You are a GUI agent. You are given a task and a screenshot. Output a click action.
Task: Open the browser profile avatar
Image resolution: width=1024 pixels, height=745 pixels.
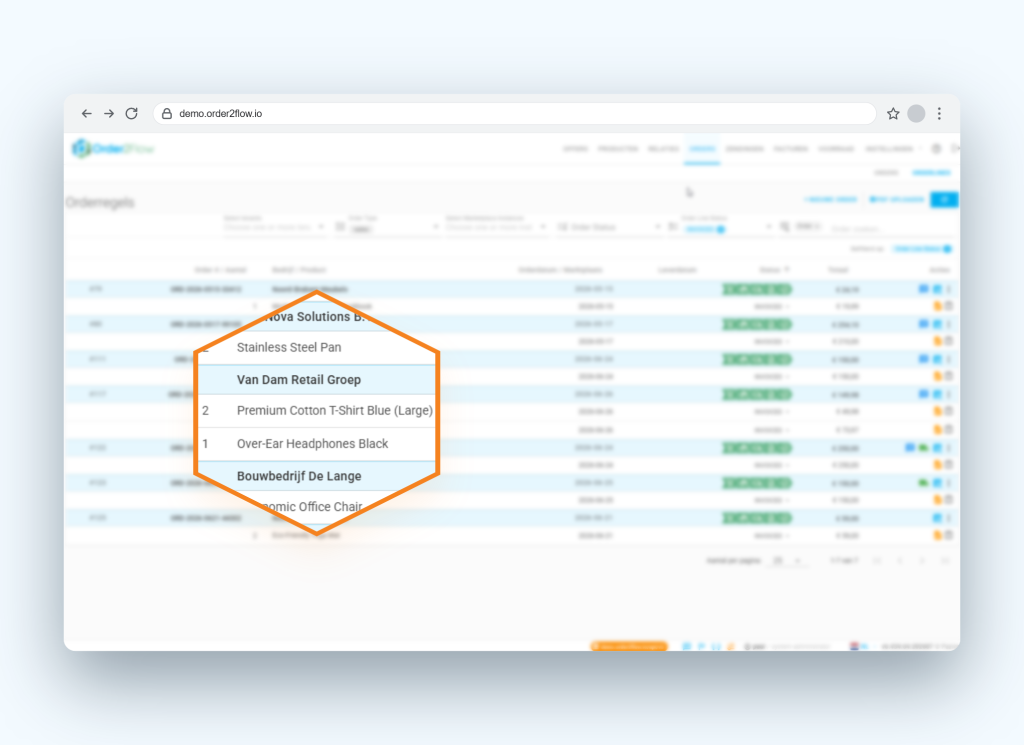pyautogui.click(x=916, y=114)
